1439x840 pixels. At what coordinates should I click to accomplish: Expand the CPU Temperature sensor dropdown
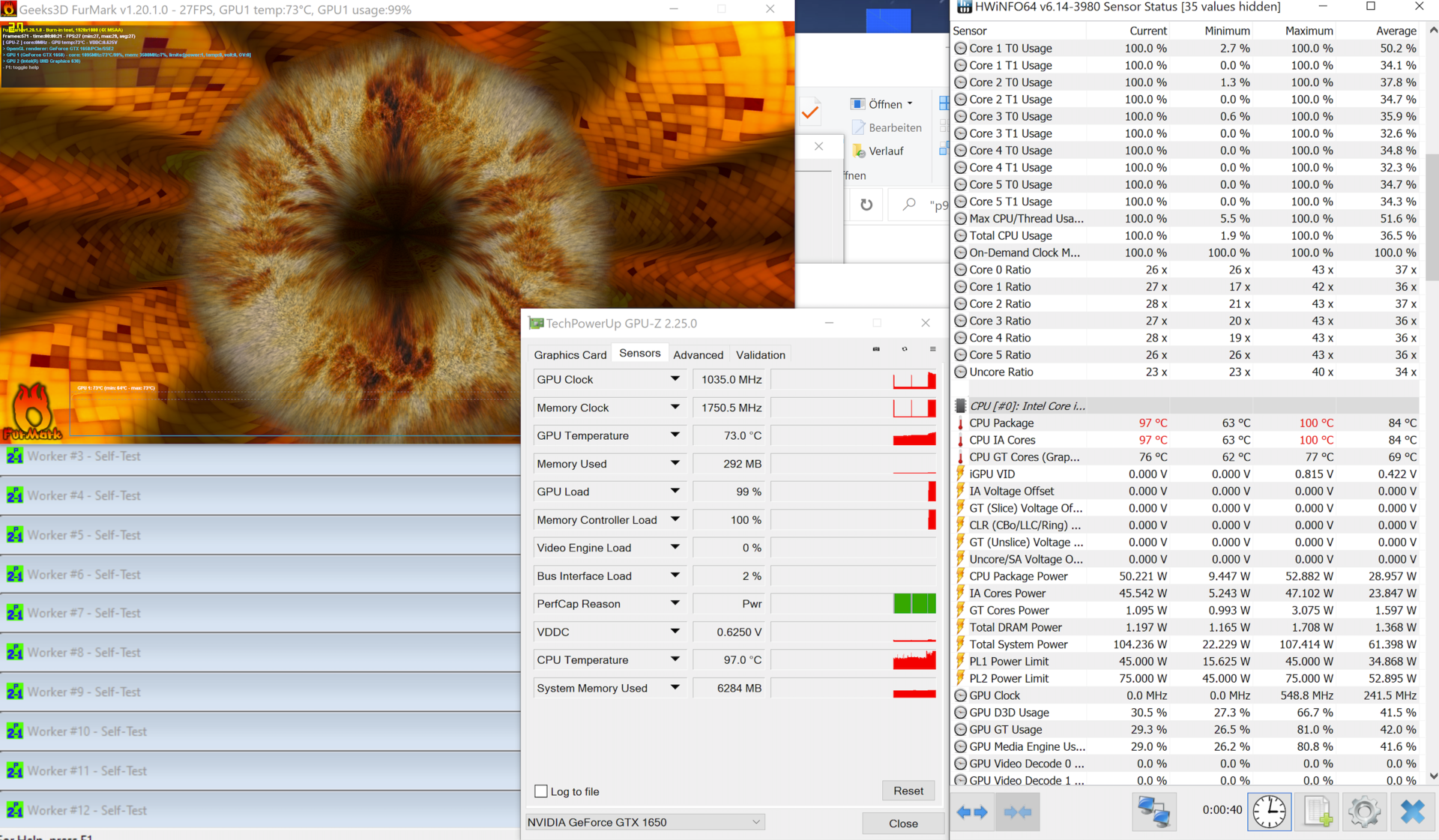click(675, 659)
